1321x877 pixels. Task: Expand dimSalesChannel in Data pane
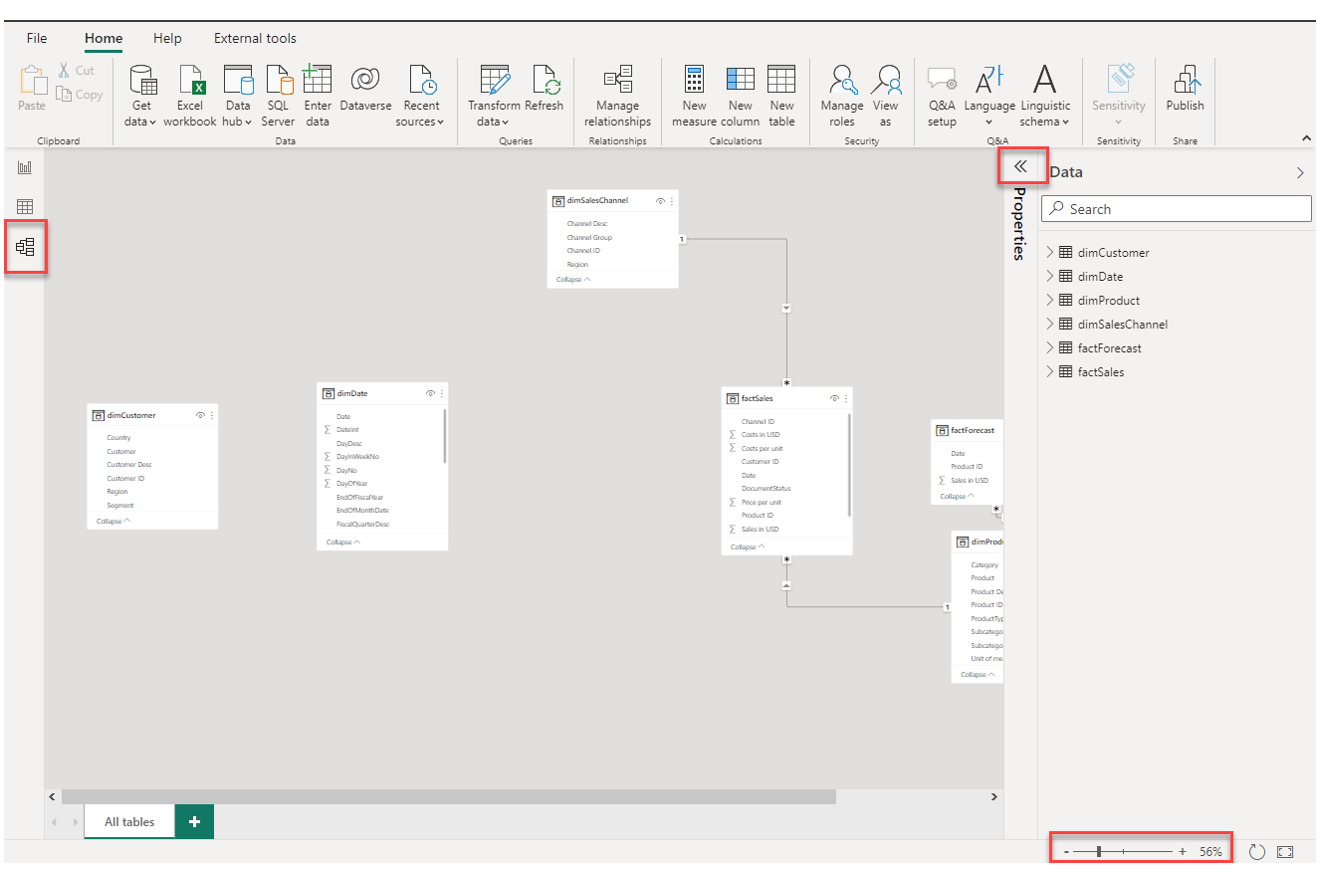tap(1050, 324)
